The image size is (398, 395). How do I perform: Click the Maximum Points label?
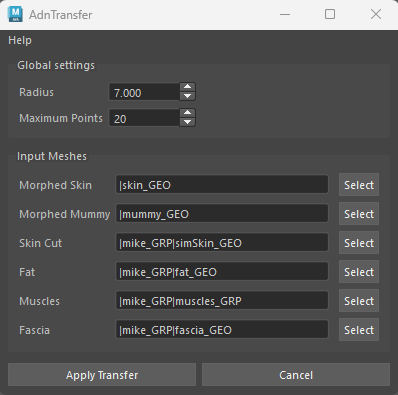coord(61,118)
